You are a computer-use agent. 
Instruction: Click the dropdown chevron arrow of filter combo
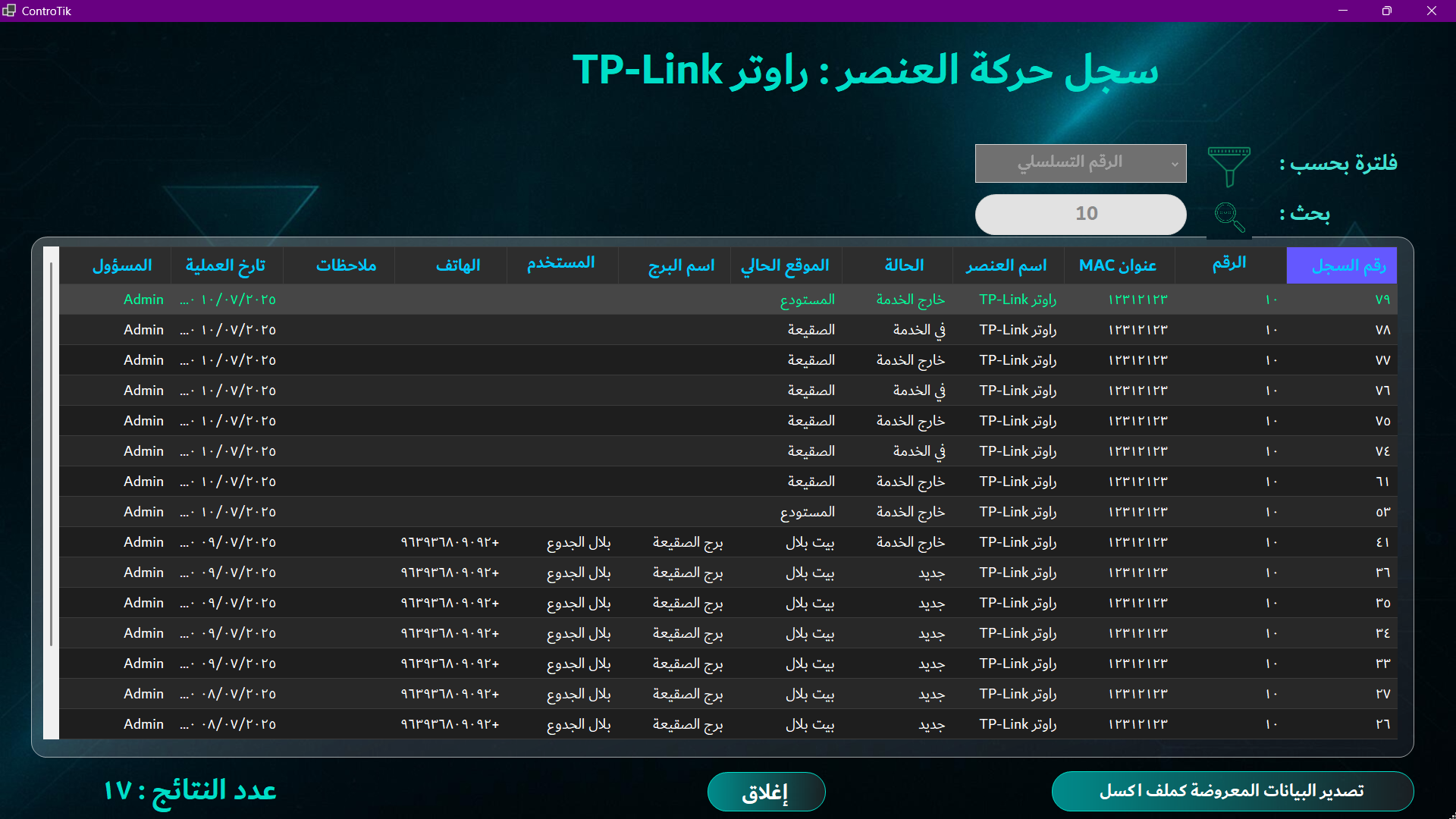click(1175, 164)
